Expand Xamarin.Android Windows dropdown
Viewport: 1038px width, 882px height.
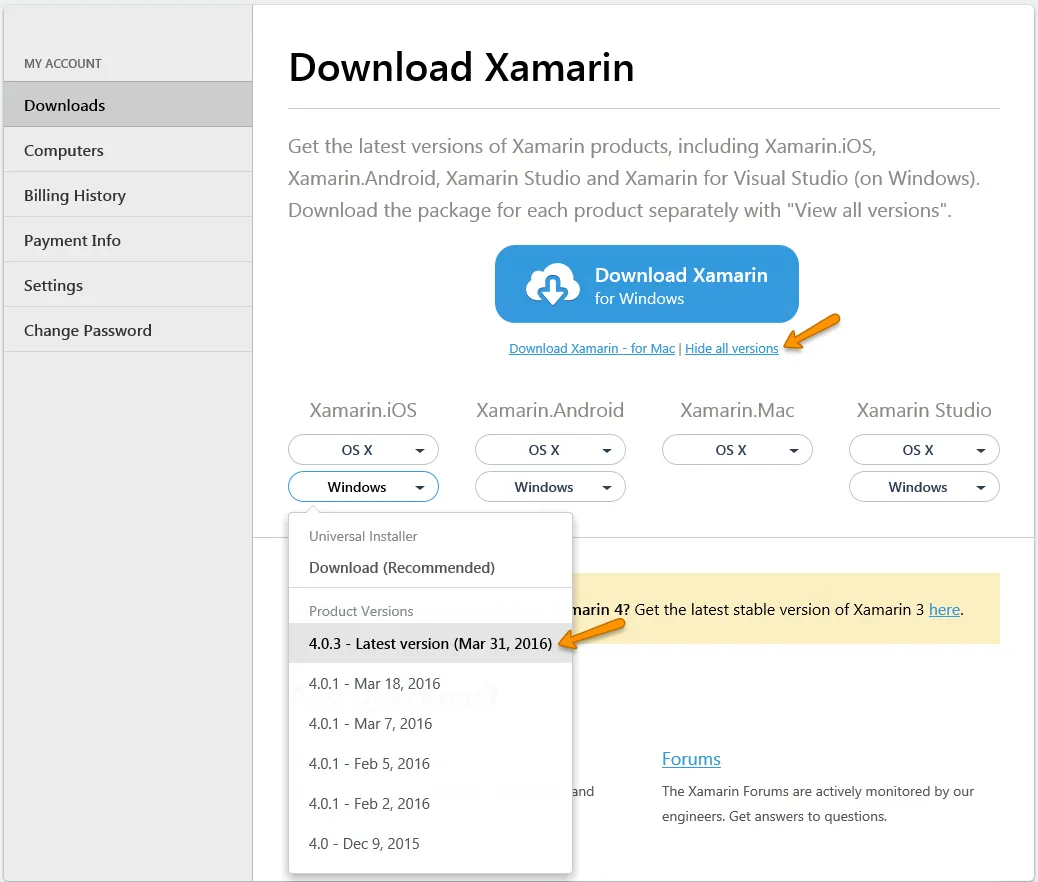[x=550, y=487]
